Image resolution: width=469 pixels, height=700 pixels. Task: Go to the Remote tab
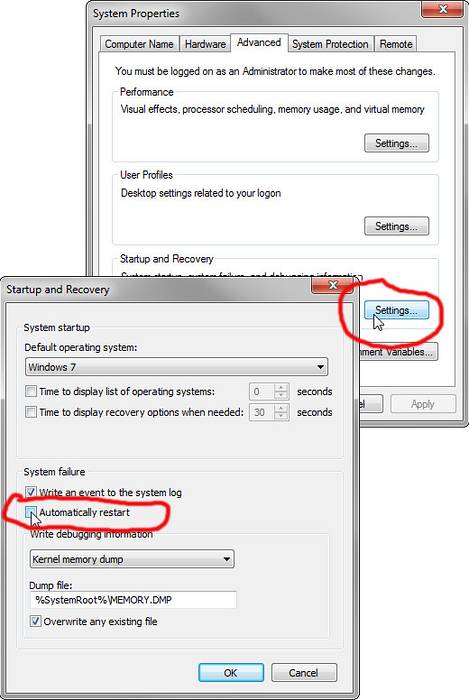pos(396,44)
